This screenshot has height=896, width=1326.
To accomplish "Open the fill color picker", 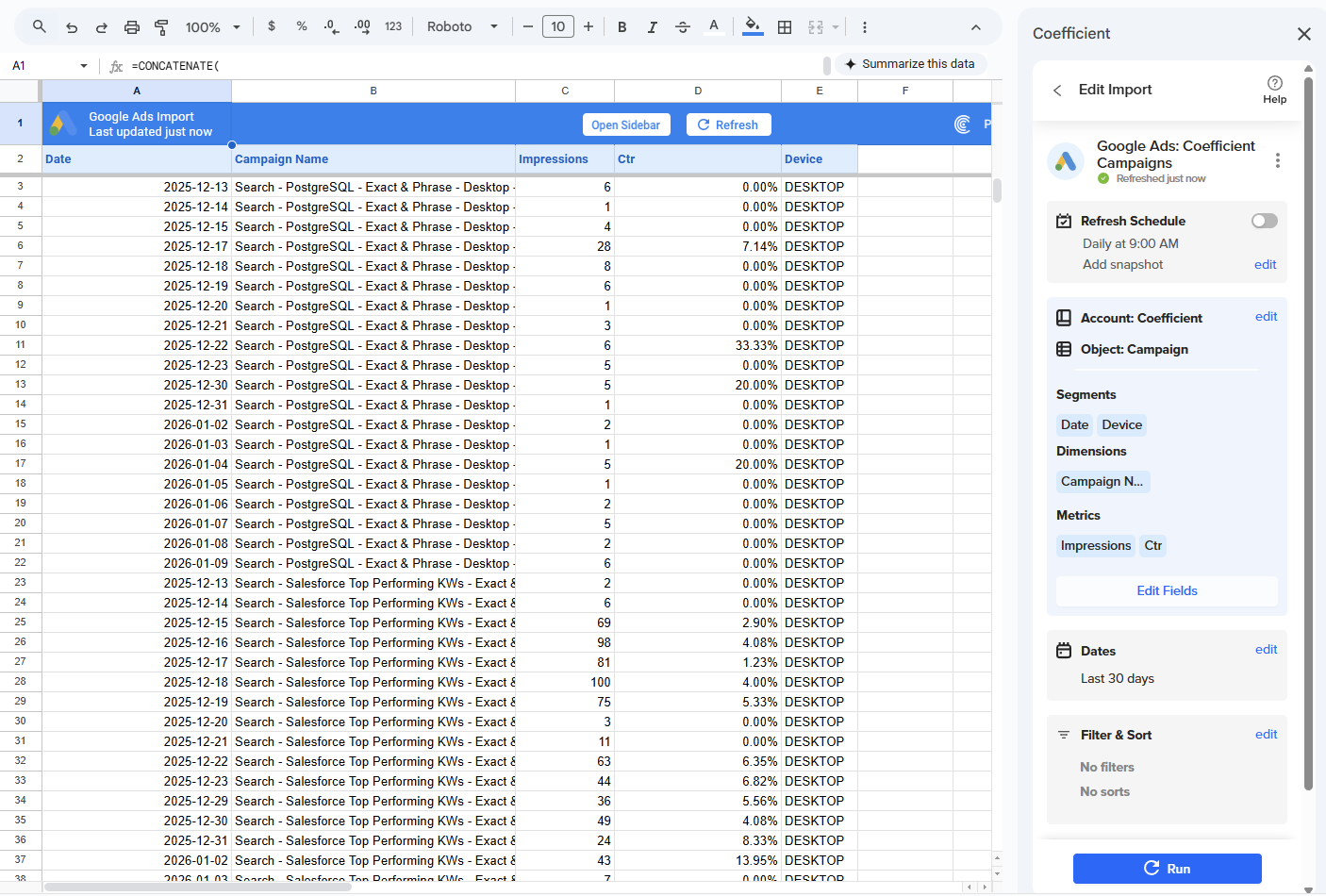I will pyautogui.click(x=752, y=27).
